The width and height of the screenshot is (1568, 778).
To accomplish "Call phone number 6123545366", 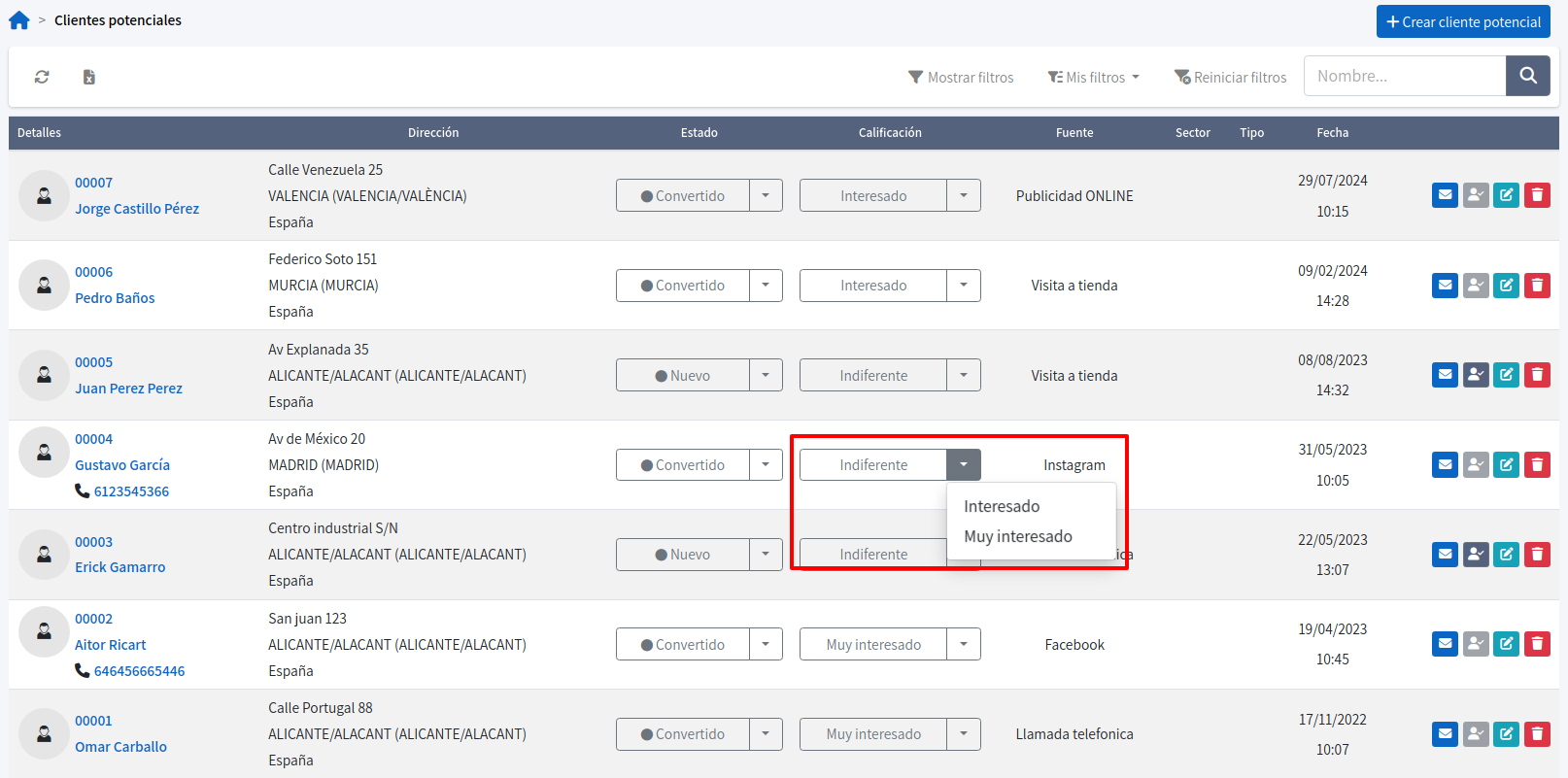I will pyautogui.click(x=131, y=491).
